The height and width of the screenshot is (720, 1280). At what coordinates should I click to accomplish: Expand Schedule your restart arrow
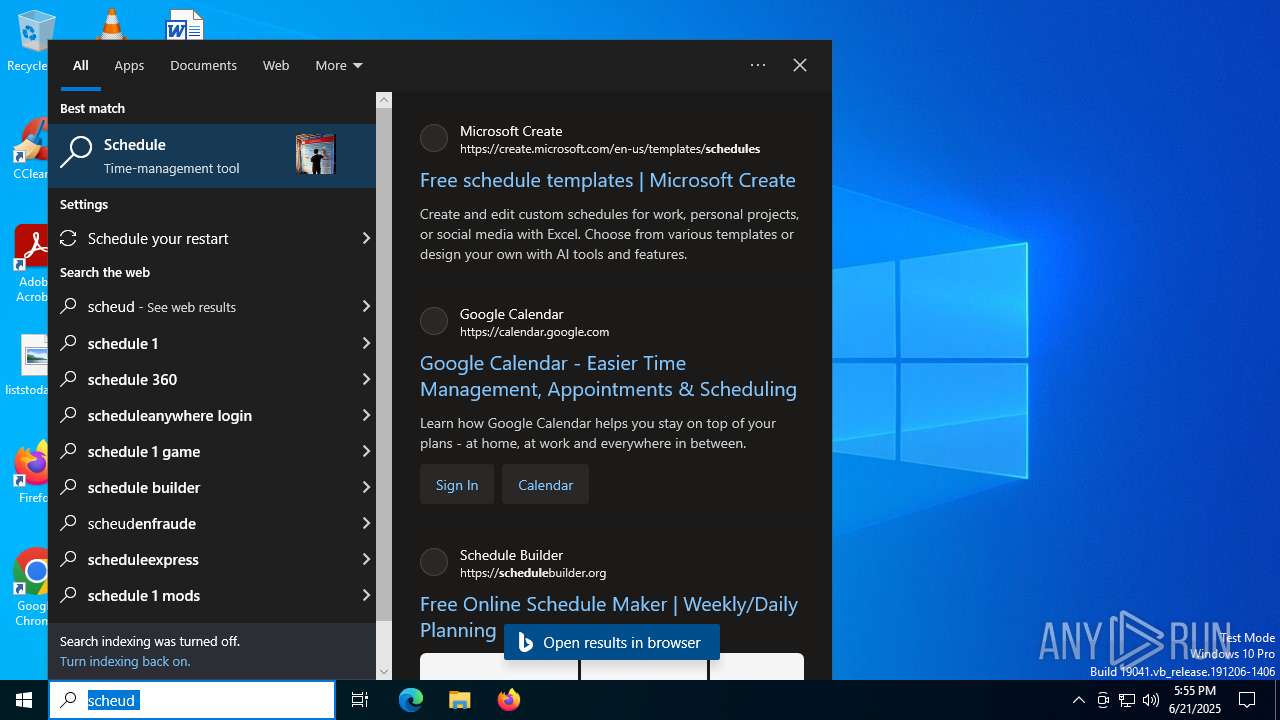tap(366, 238)
